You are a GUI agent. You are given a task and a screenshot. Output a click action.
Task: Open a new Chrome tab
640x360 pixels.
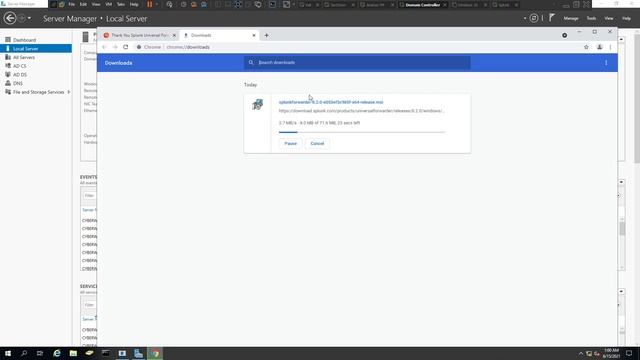(267, 36)
